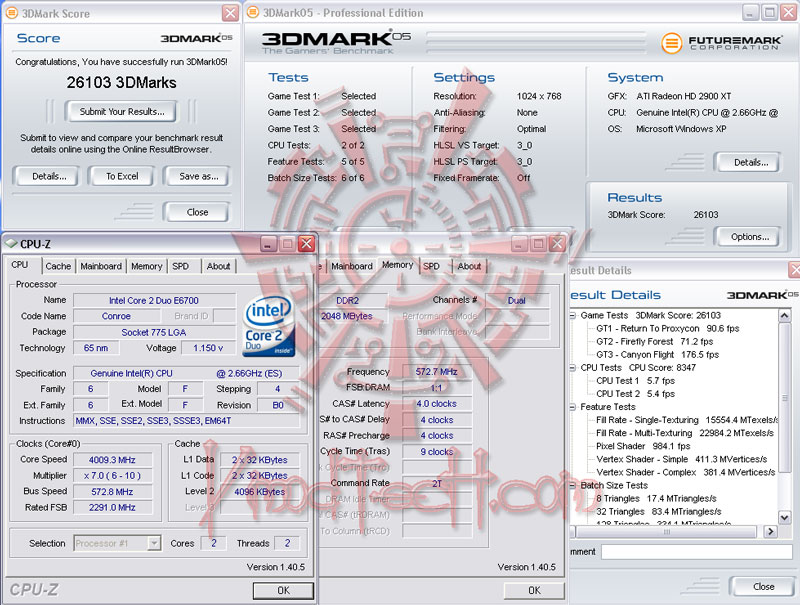This screenshot has height=605, width=800.
Task: Click Save as button
Action: pyautogui.click(x=198, y=177)
